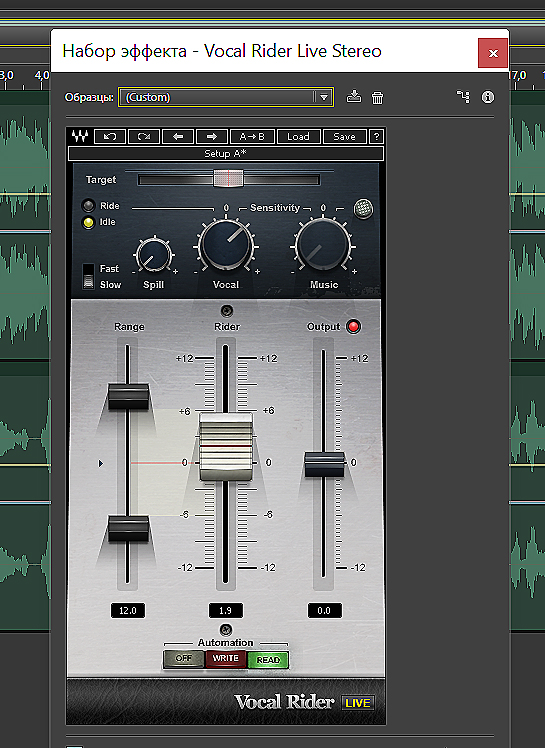
Task: Go to next preset arrow
Action: pyautogui.click(x=211, y=136)
